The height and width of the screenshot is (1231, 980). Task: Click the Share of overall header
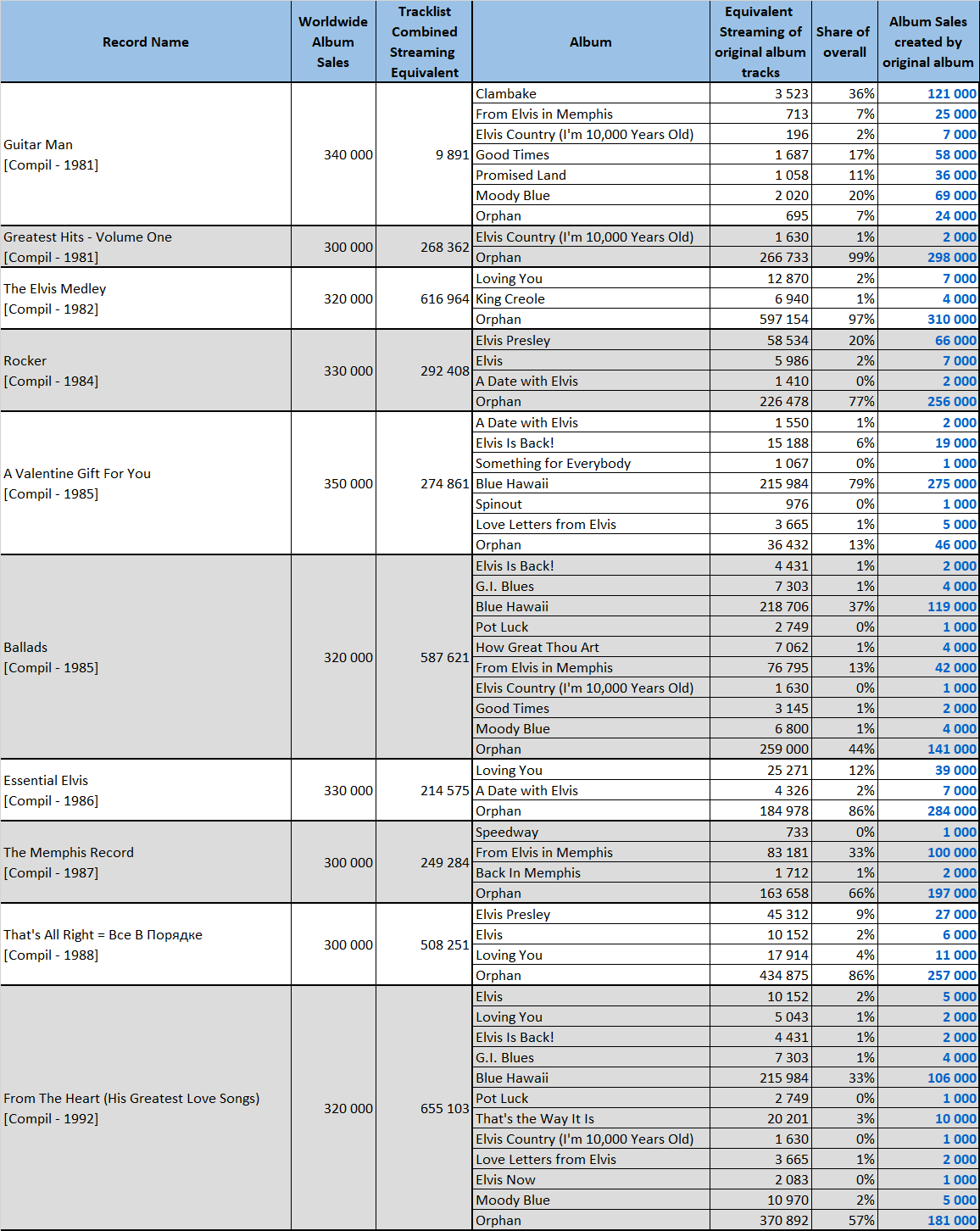[844, 42]
